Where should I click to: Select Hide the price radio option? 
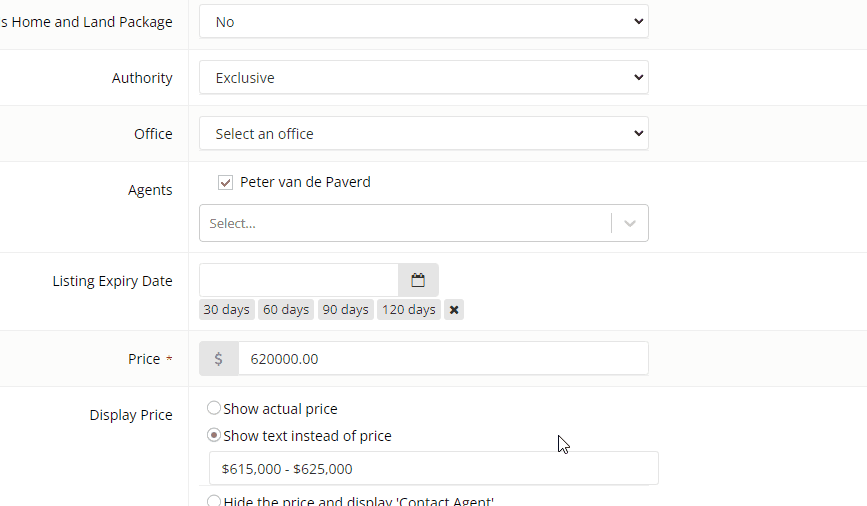coord(214,501)
